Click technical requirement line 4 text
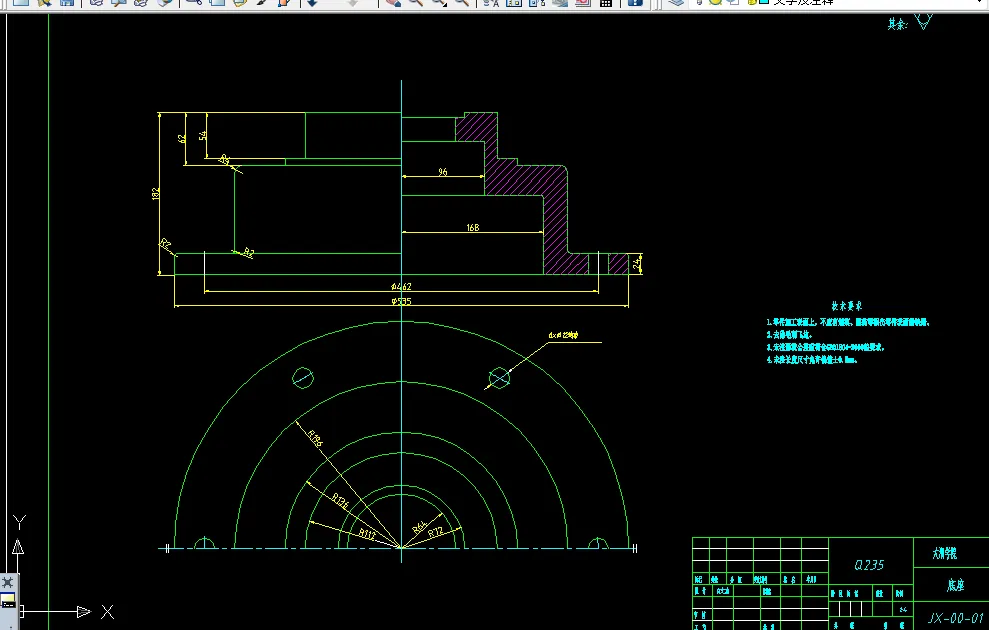 point(812,360)
